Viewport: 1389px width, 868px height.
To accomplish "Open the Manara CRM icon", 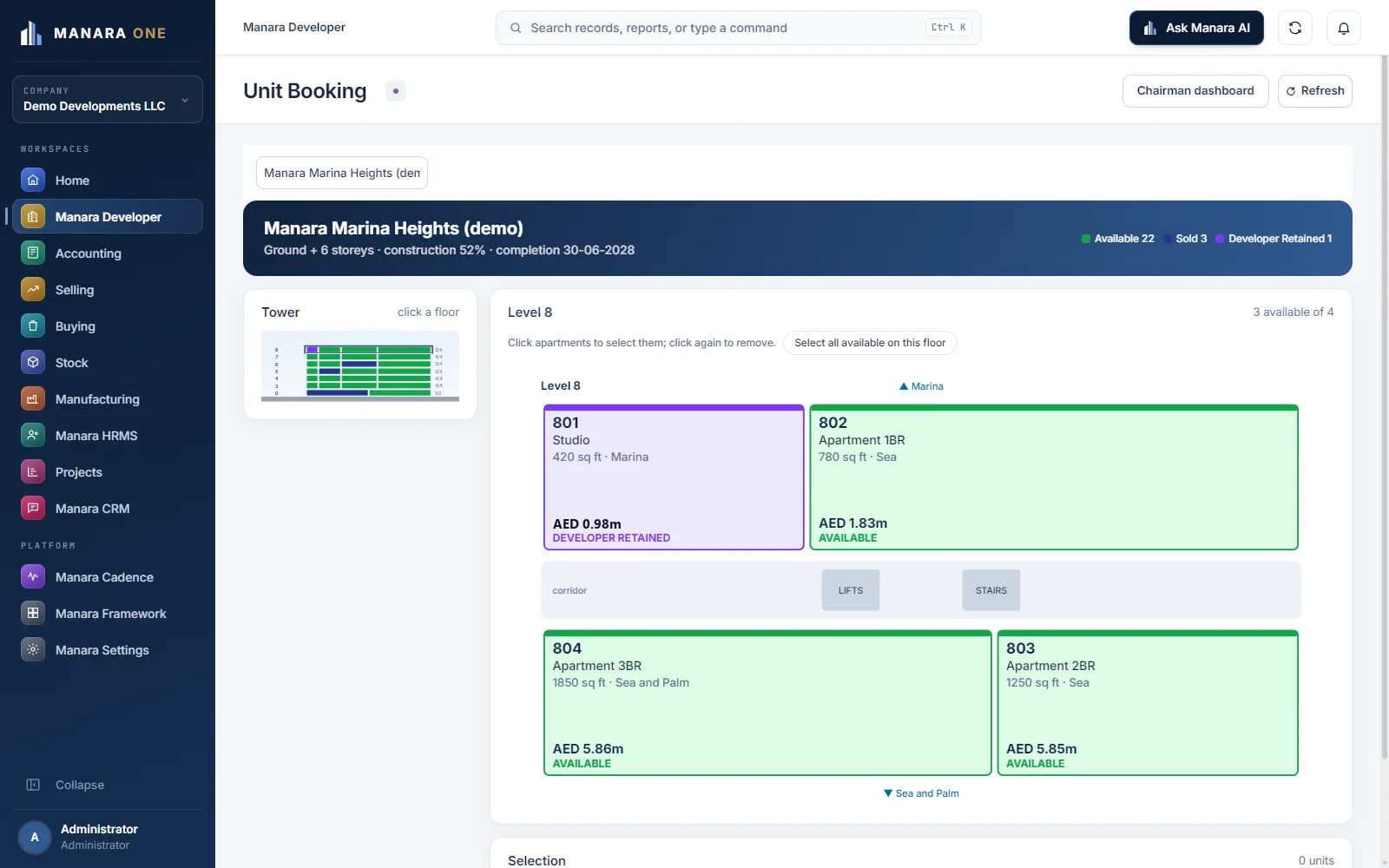I will tap(33, 509).
